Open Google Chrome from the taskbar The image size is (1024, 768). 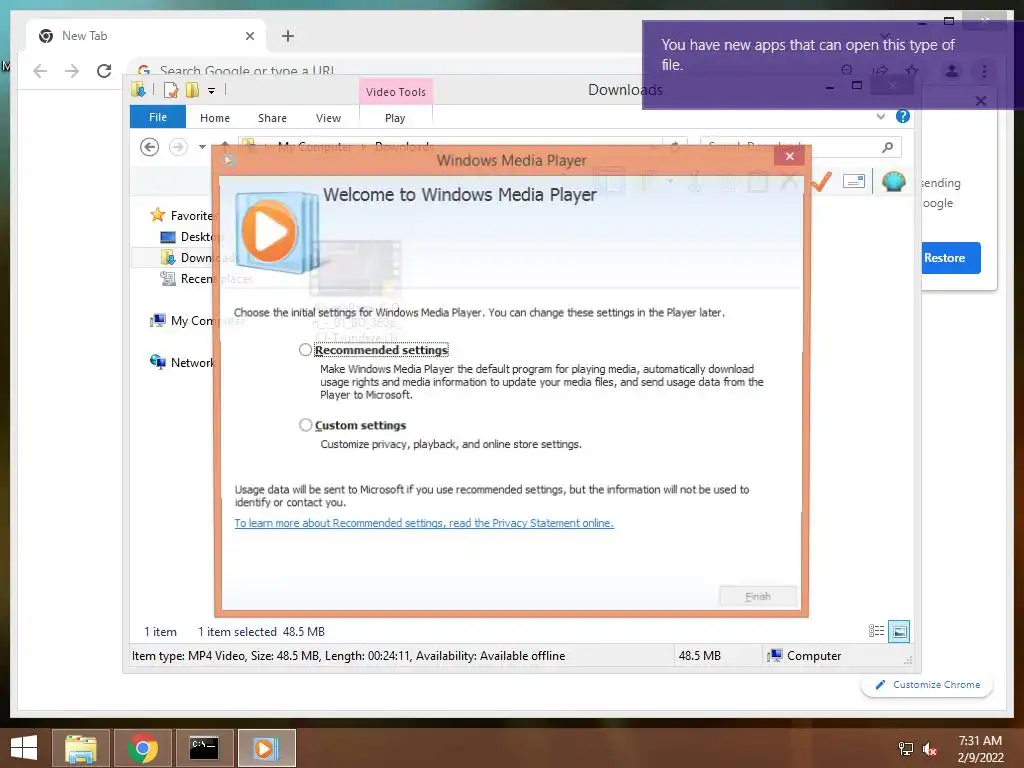[x=142, y=748]
